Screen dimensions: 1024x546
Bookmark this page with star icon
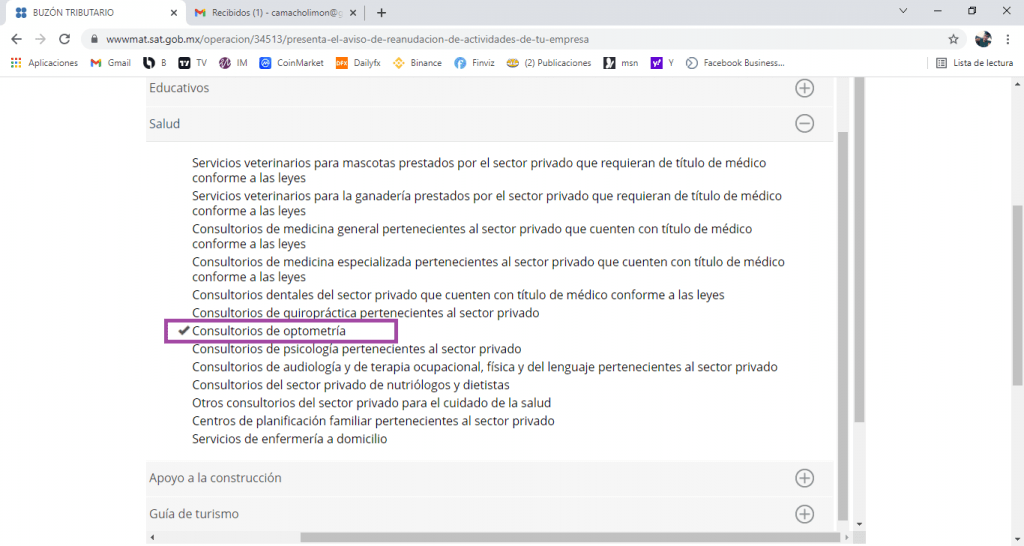tap(953, 39)
